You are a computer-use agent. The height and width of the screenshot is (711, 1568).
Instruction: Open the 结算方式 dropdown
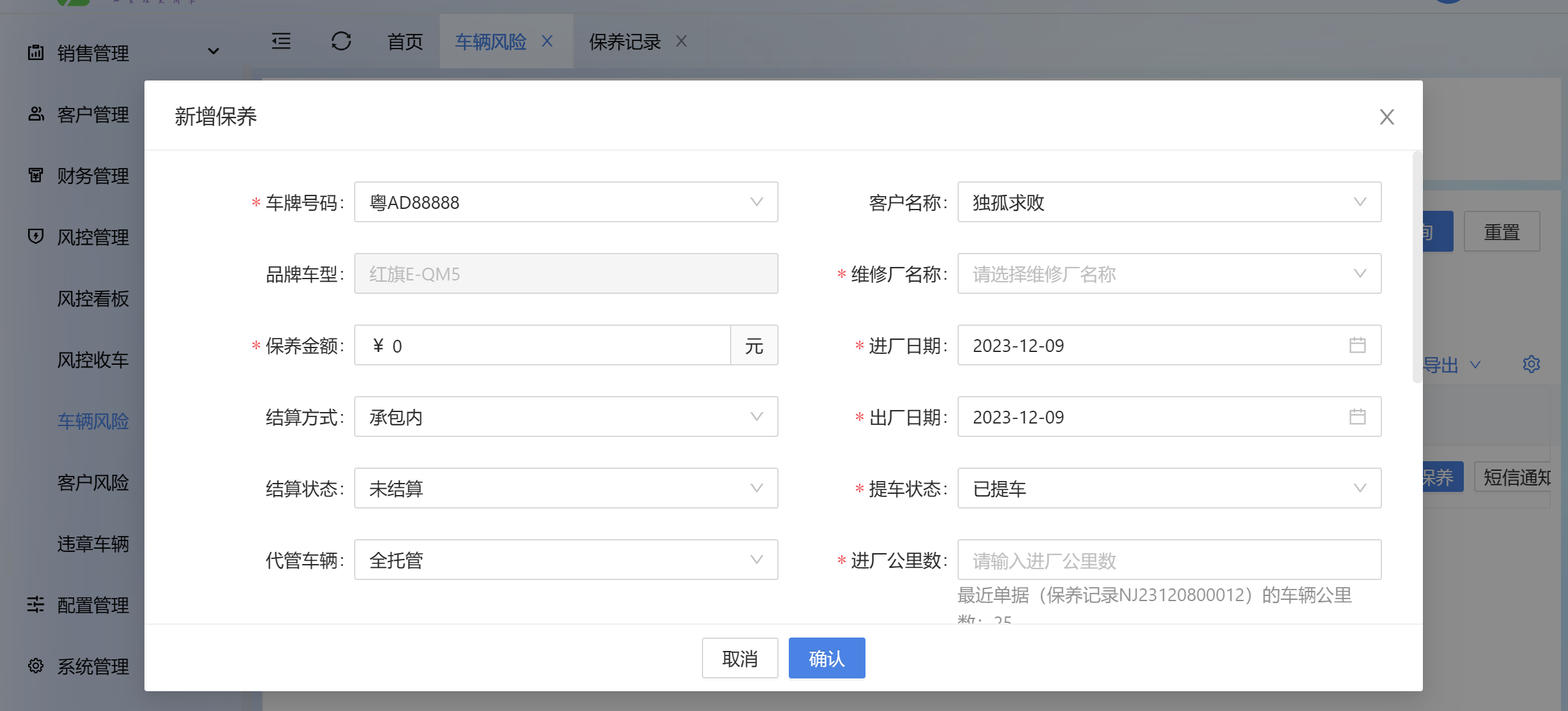(x=566, y=417)
